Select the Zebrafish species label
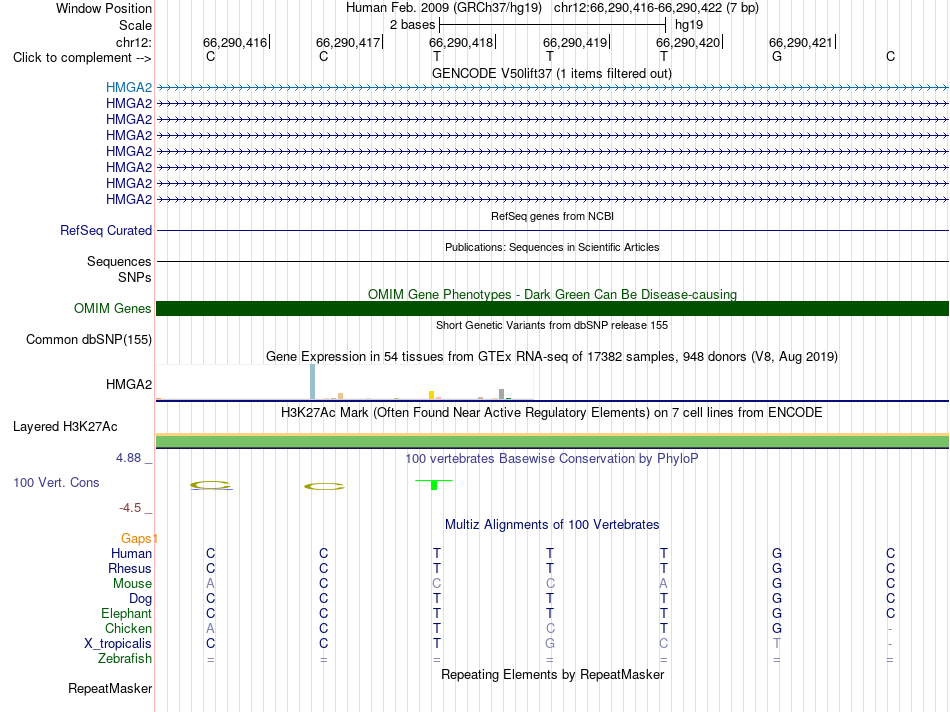Viewport: 950px width, 712px height. [x=125, y=659]
